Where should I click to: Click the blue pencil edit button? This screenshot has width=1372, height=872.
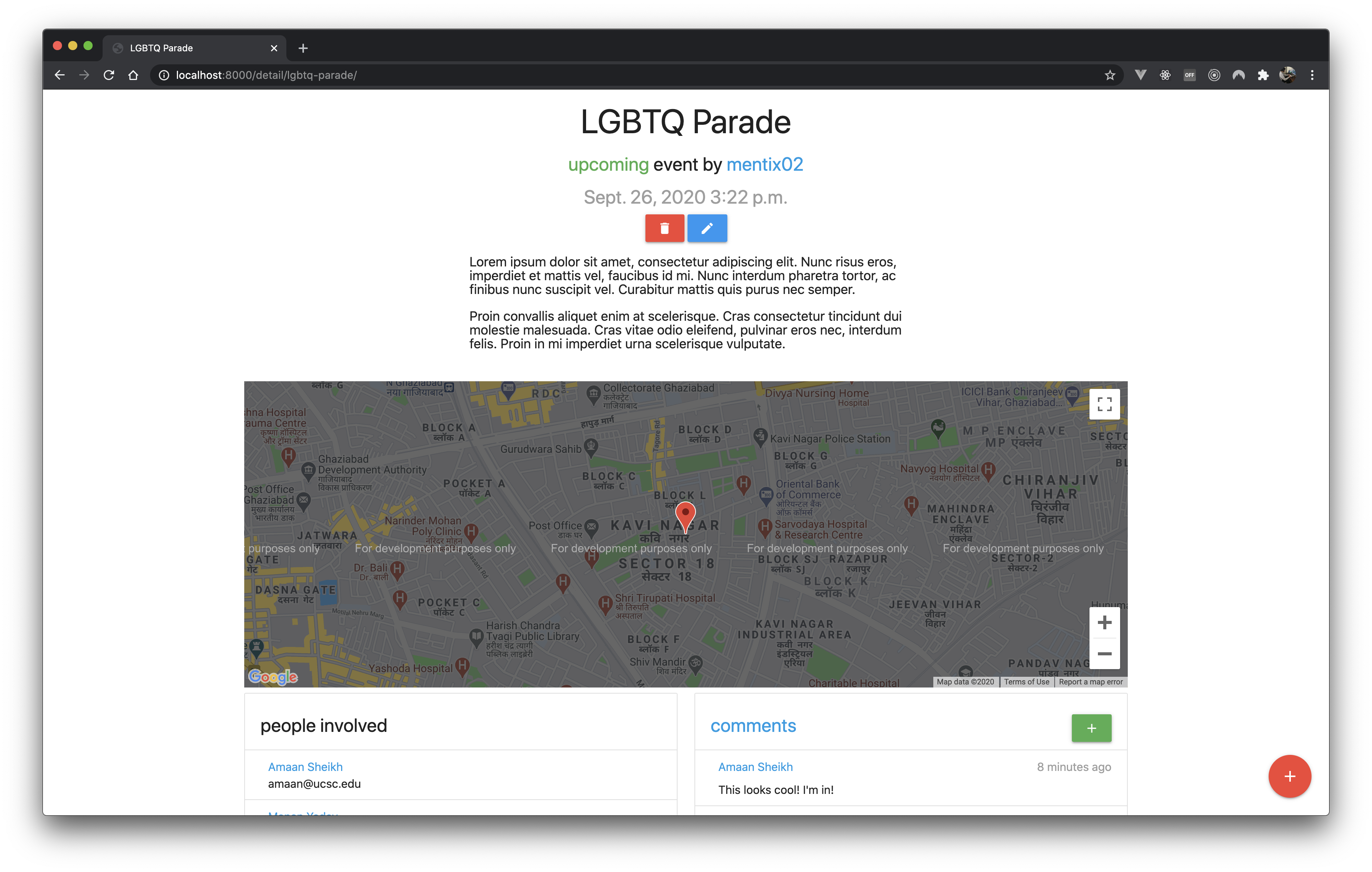tap(707, 229)
